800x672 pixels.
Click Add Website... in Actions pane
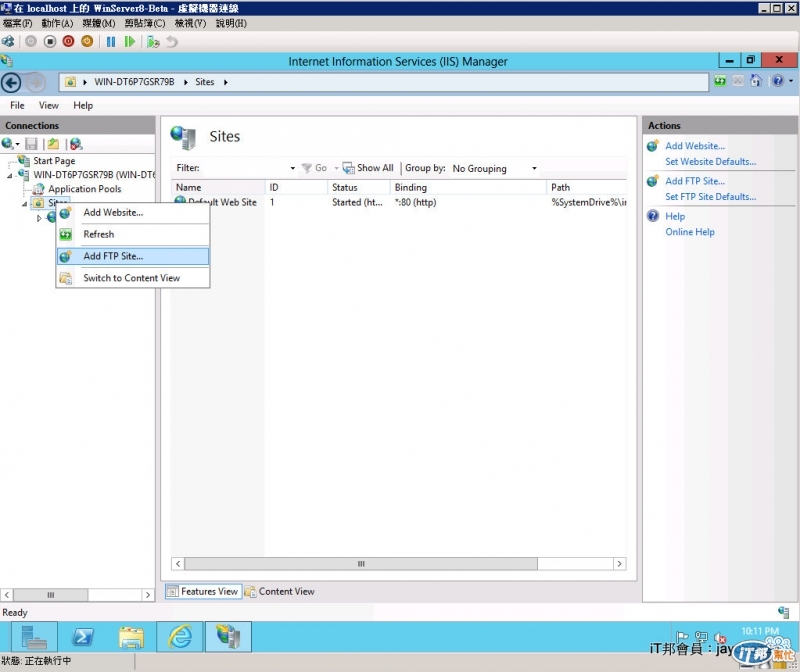(x=695, y=146)
